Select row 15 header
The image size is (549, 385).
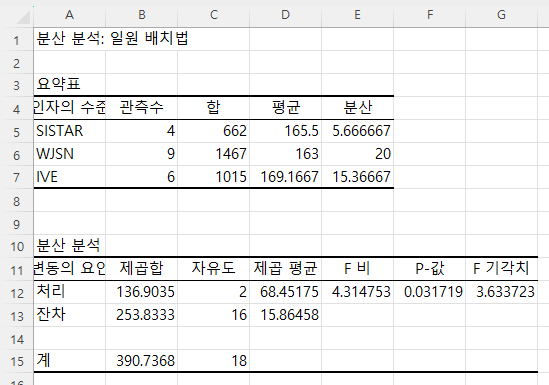point(17,361)
